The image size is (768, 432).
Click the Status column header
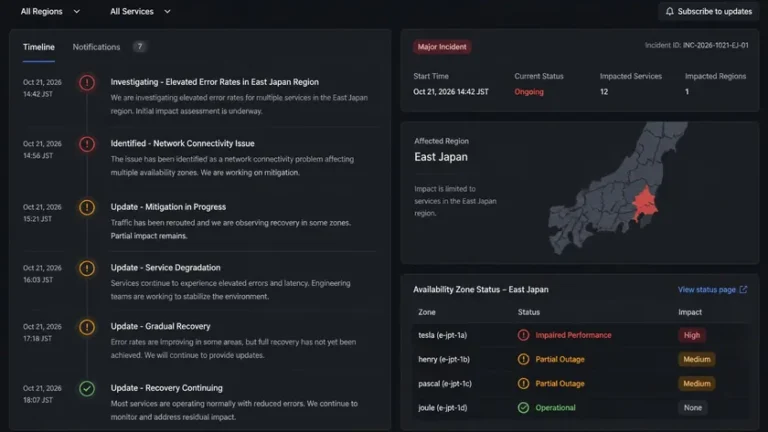[528, 312]
